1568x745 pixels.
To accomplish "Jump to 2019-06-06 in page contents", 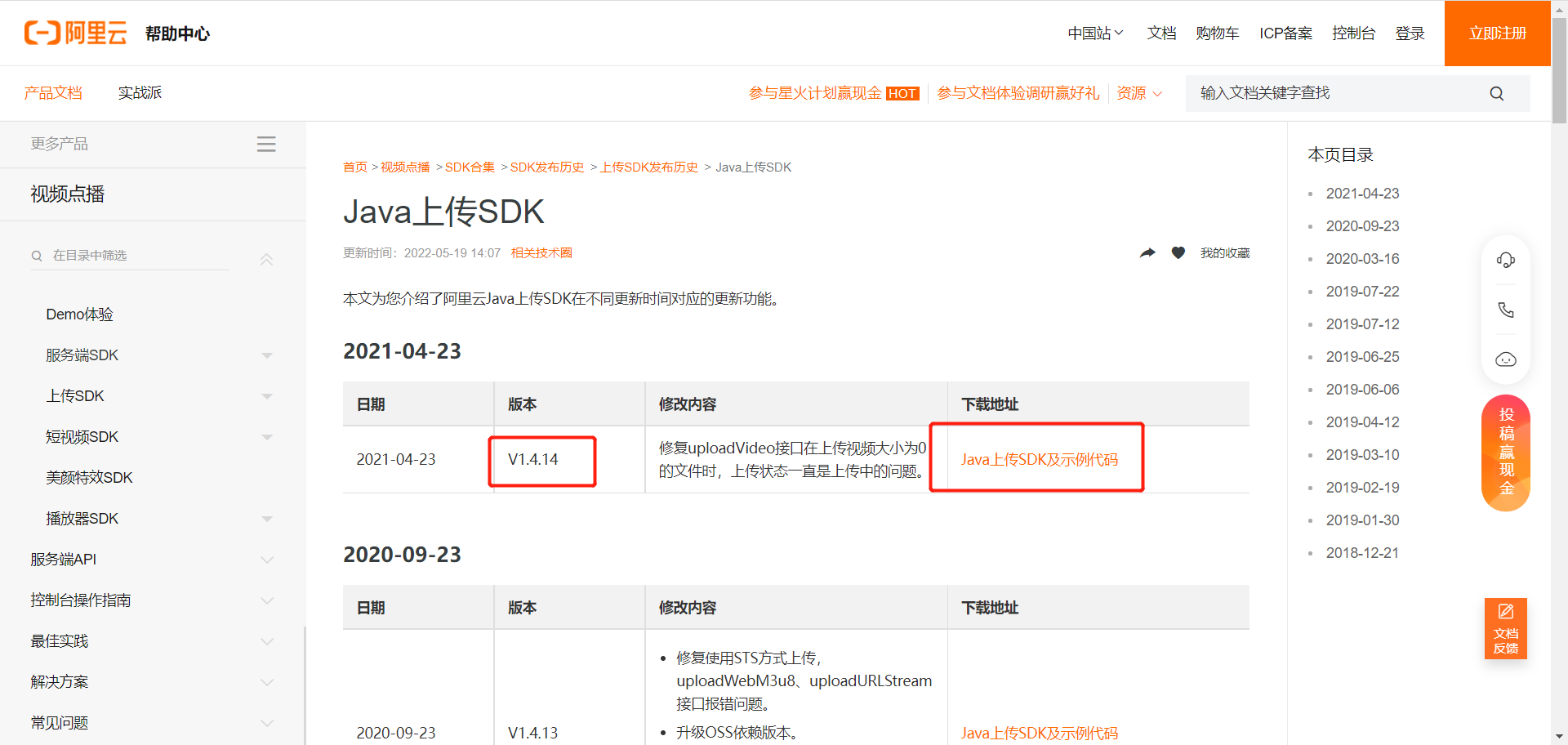I will point(1362,390).
